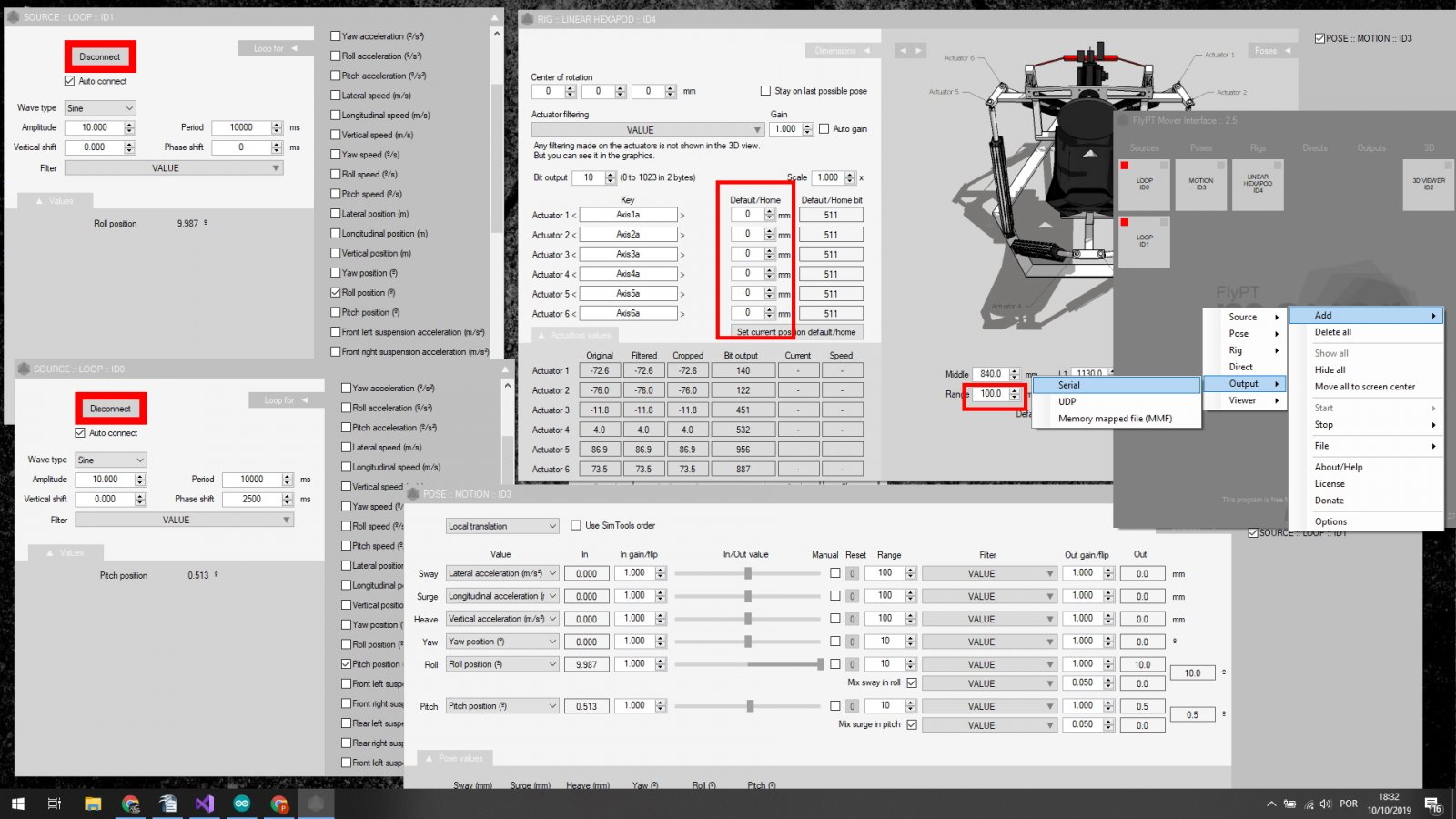Click Loop for button in LOOP ID1
Viewport: 1456px width, 819px height.
click(275, 48)
